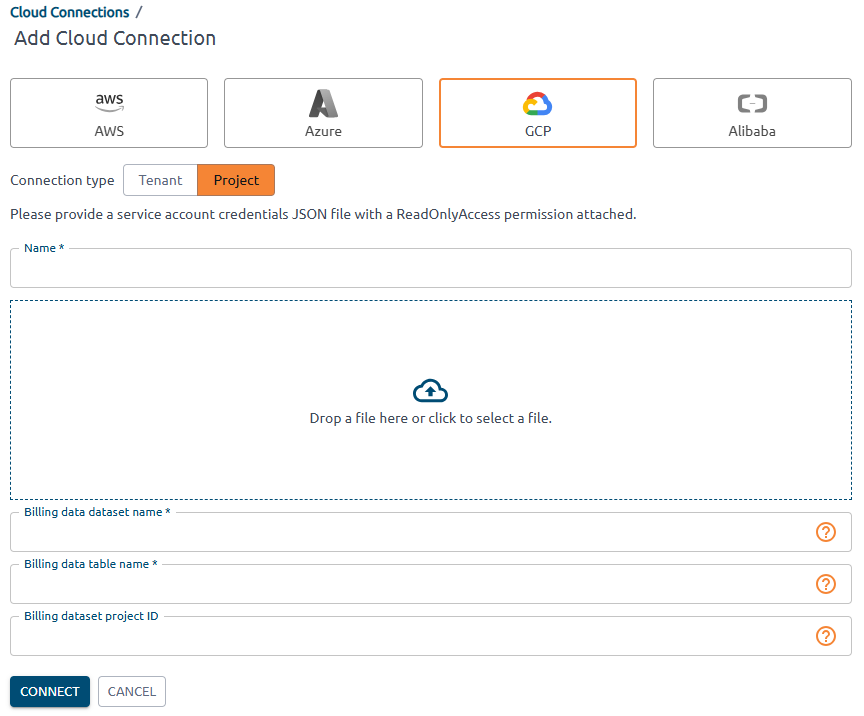Select the AWS cloud provider icon
This screenshot has width=864, height=716.
[108, 101]
